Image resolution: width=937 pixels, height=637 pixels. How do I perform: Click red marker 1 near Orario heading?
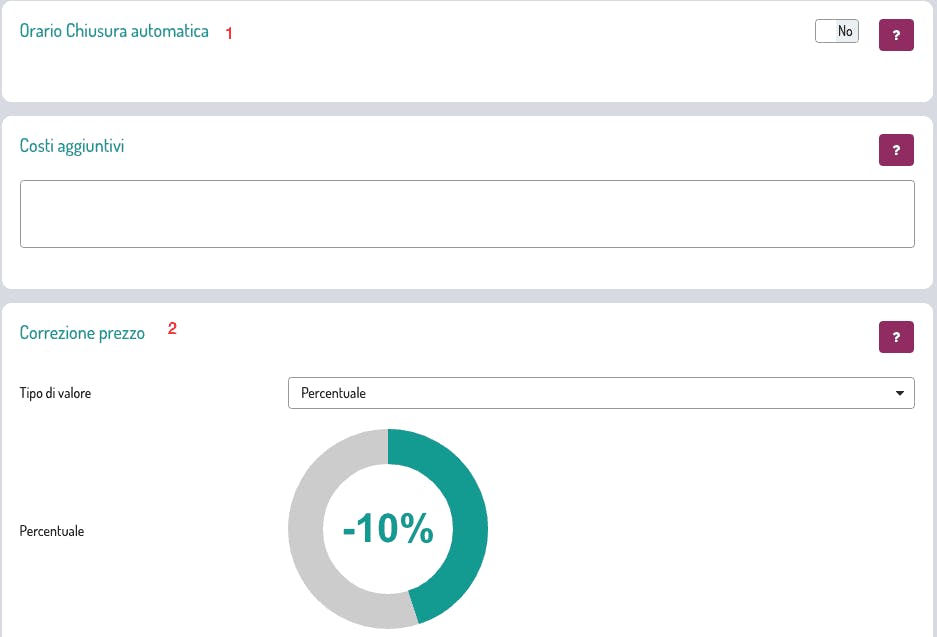(229, 33)
